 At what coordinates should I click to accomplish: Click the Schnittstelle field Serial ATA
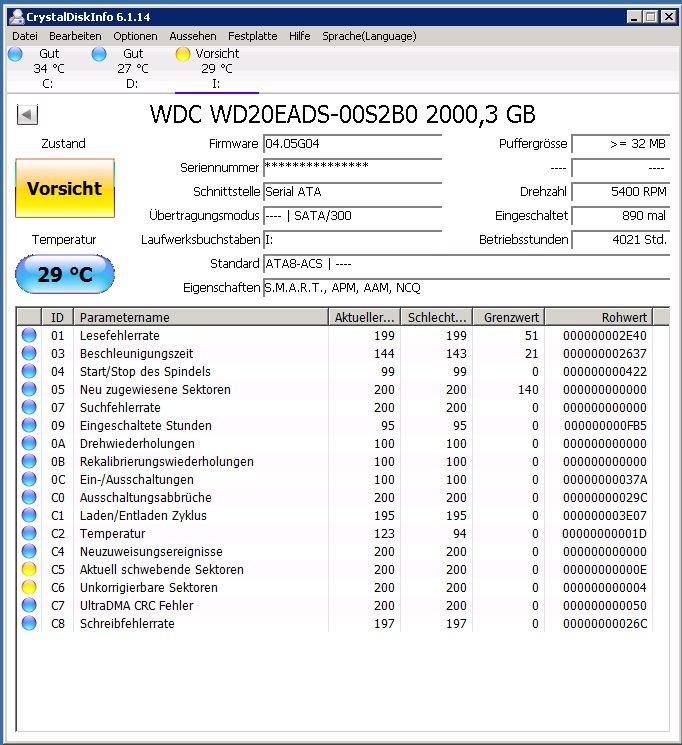click(352, 191)
